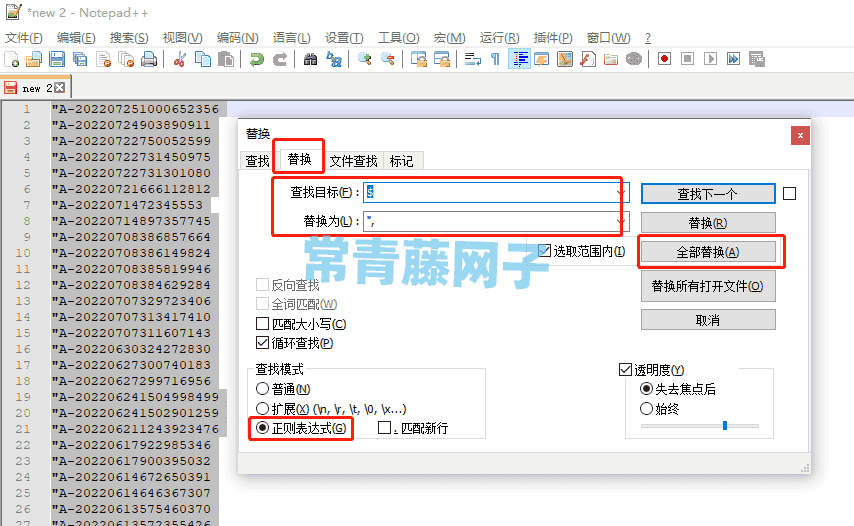Image resolution: width=854 pixels, height=526 pixels.
Task: Zoom in with magnifier plus icon
Action: [364, 59]
